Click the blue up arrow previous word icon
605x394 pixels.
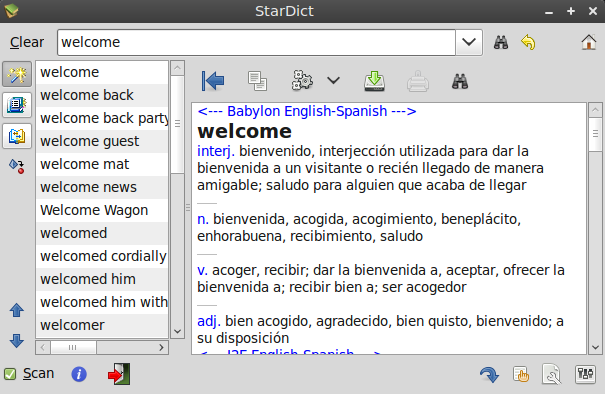(x=17, y=310)
